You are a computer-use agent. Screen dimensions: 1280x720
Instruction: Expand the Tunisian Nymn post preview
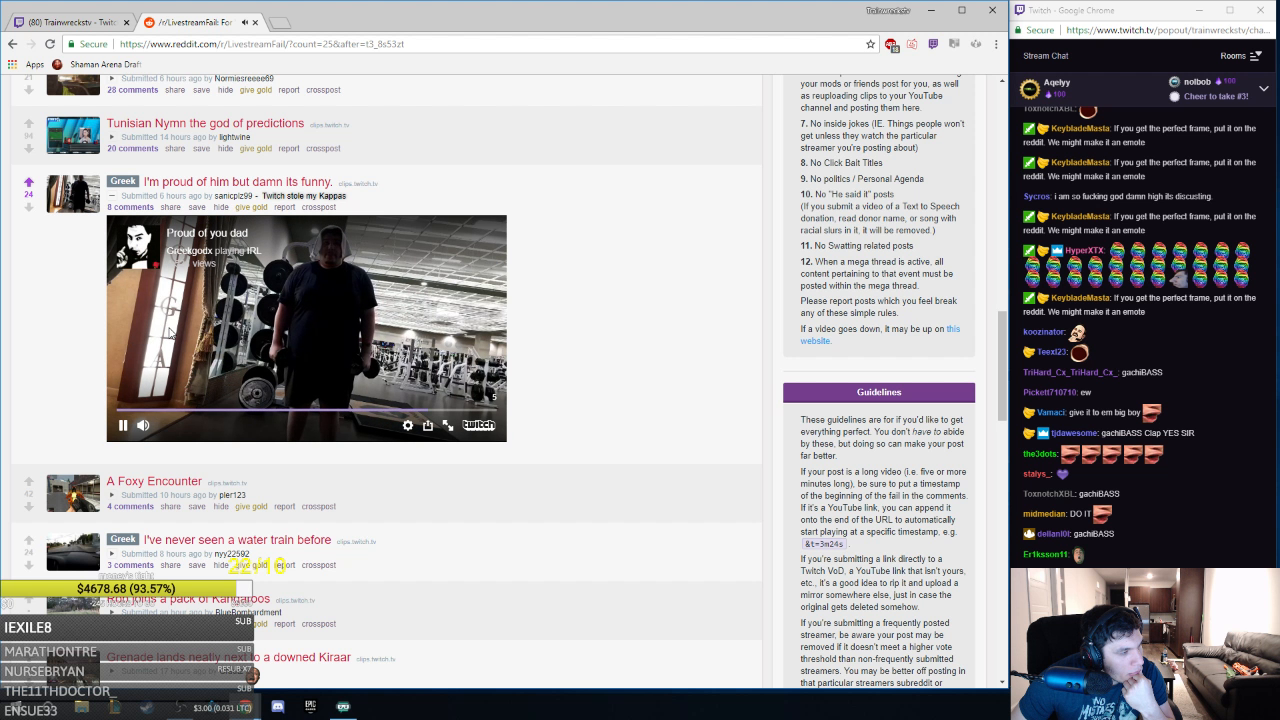(113, 137)
